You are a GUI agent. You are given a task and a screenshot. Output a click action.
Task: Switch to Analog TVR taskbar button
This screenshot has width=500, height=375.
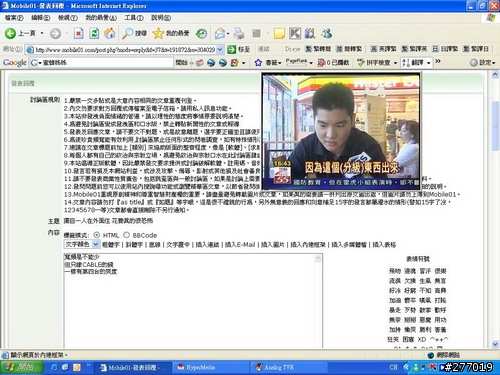pos(288,367)
